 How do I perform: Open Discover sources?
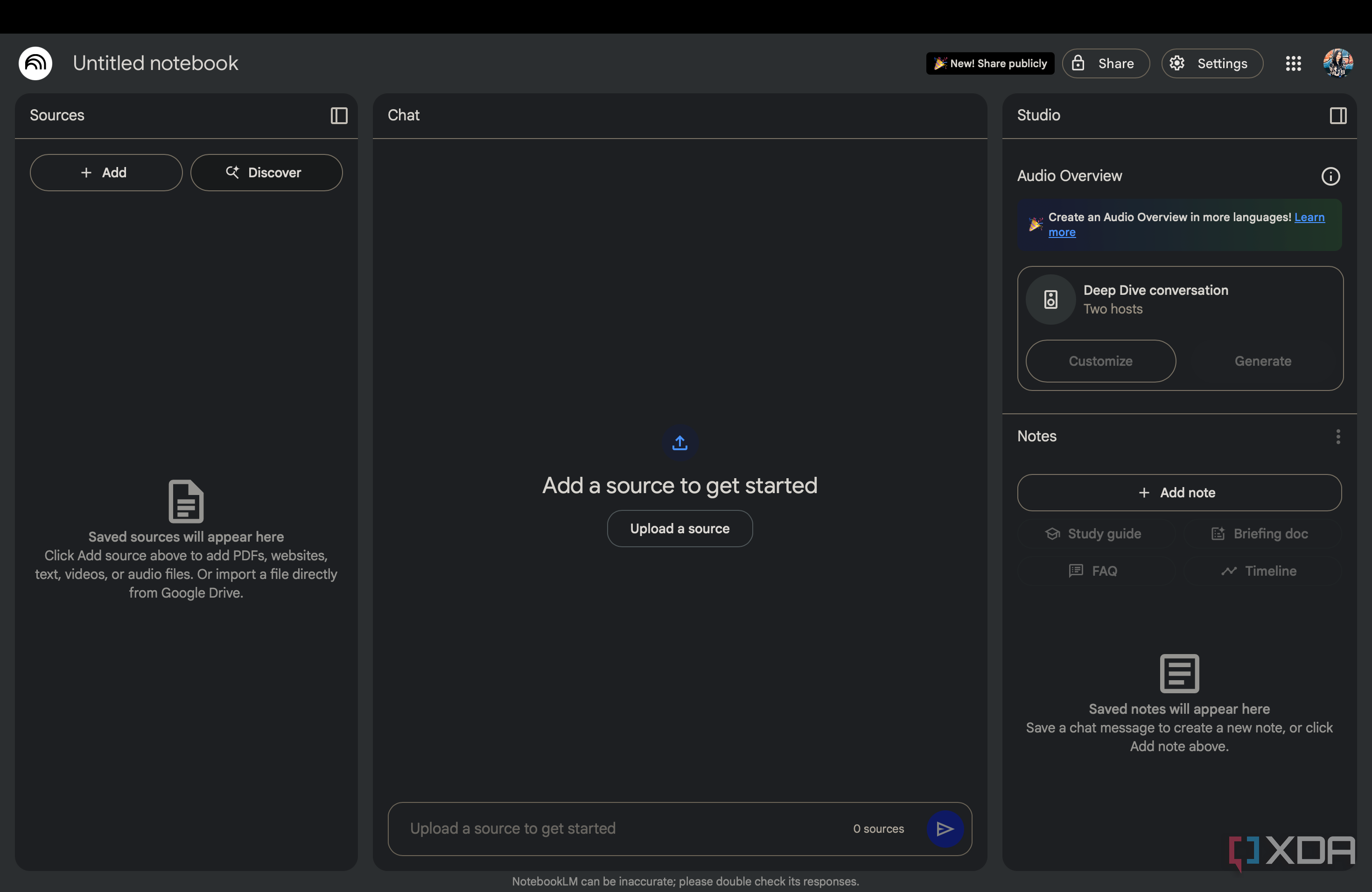(x=266, y=172)
